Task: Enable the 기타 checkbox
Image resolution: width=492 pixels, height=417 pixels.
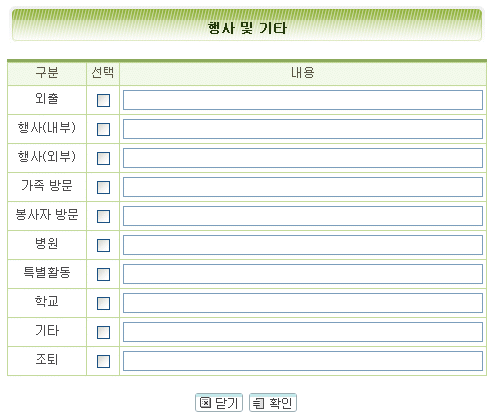Action: click(103, 332)
